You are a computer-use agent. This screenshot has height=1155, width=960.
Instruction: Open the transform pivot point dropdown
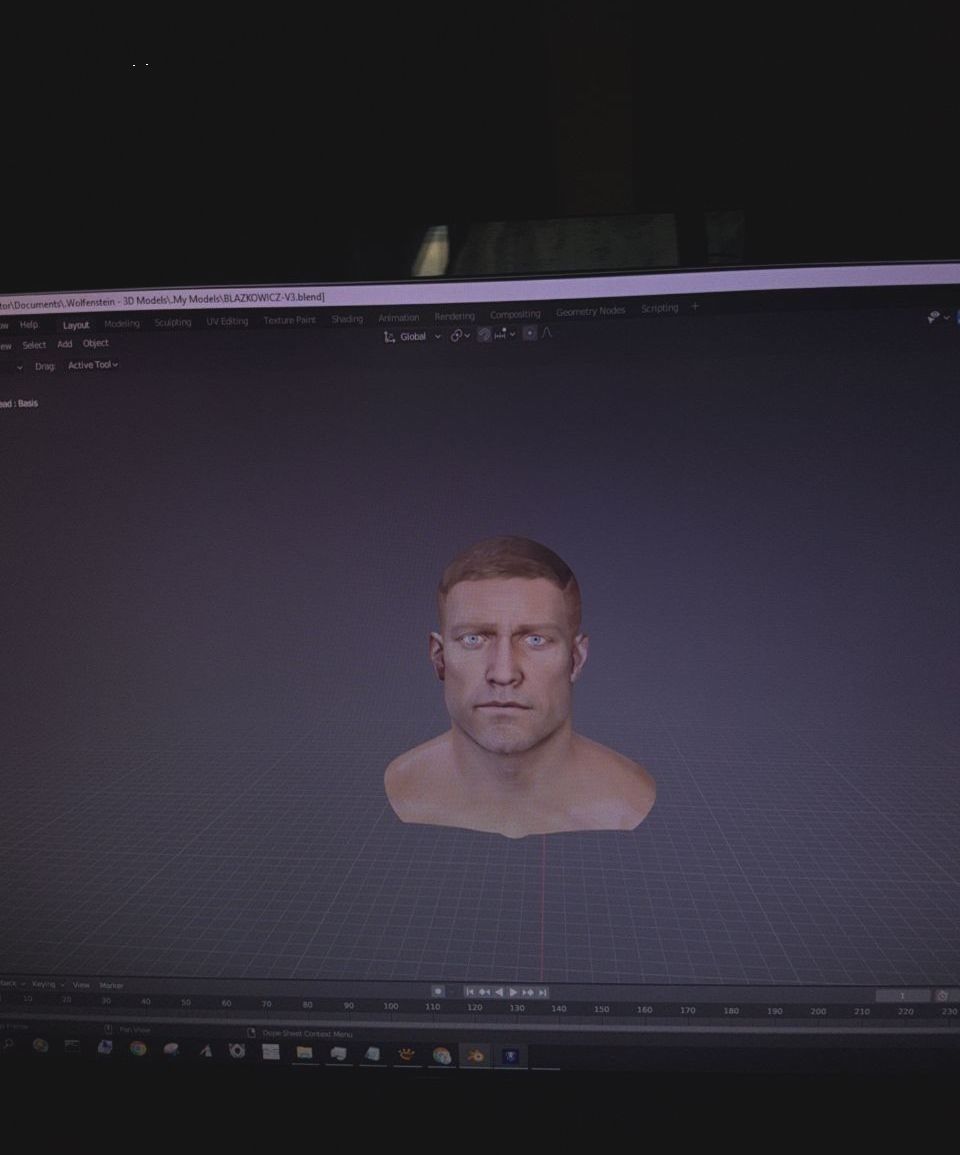click(460, 335)
